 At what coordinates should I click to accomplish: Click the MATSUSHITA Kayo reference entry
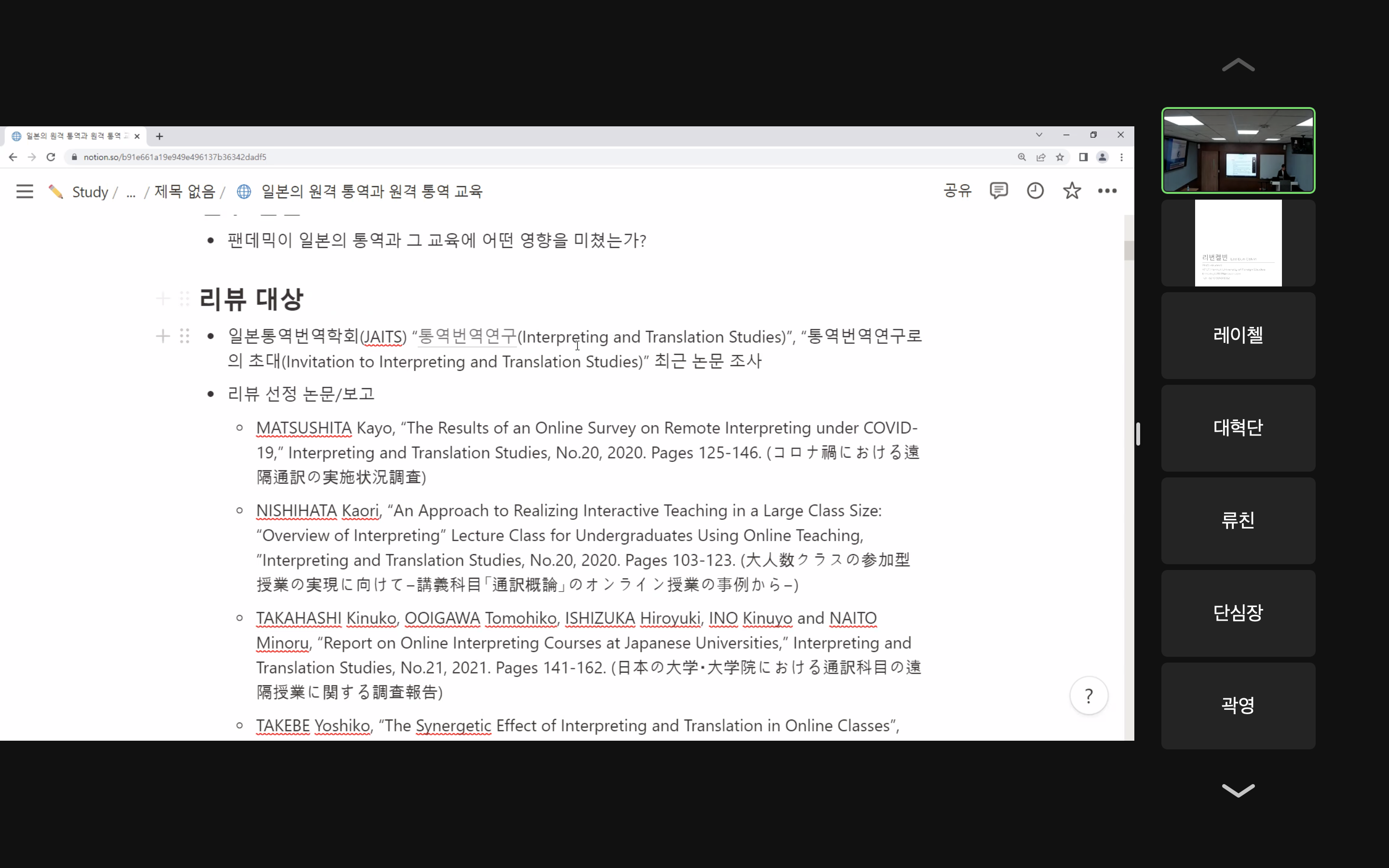[588, 452]
